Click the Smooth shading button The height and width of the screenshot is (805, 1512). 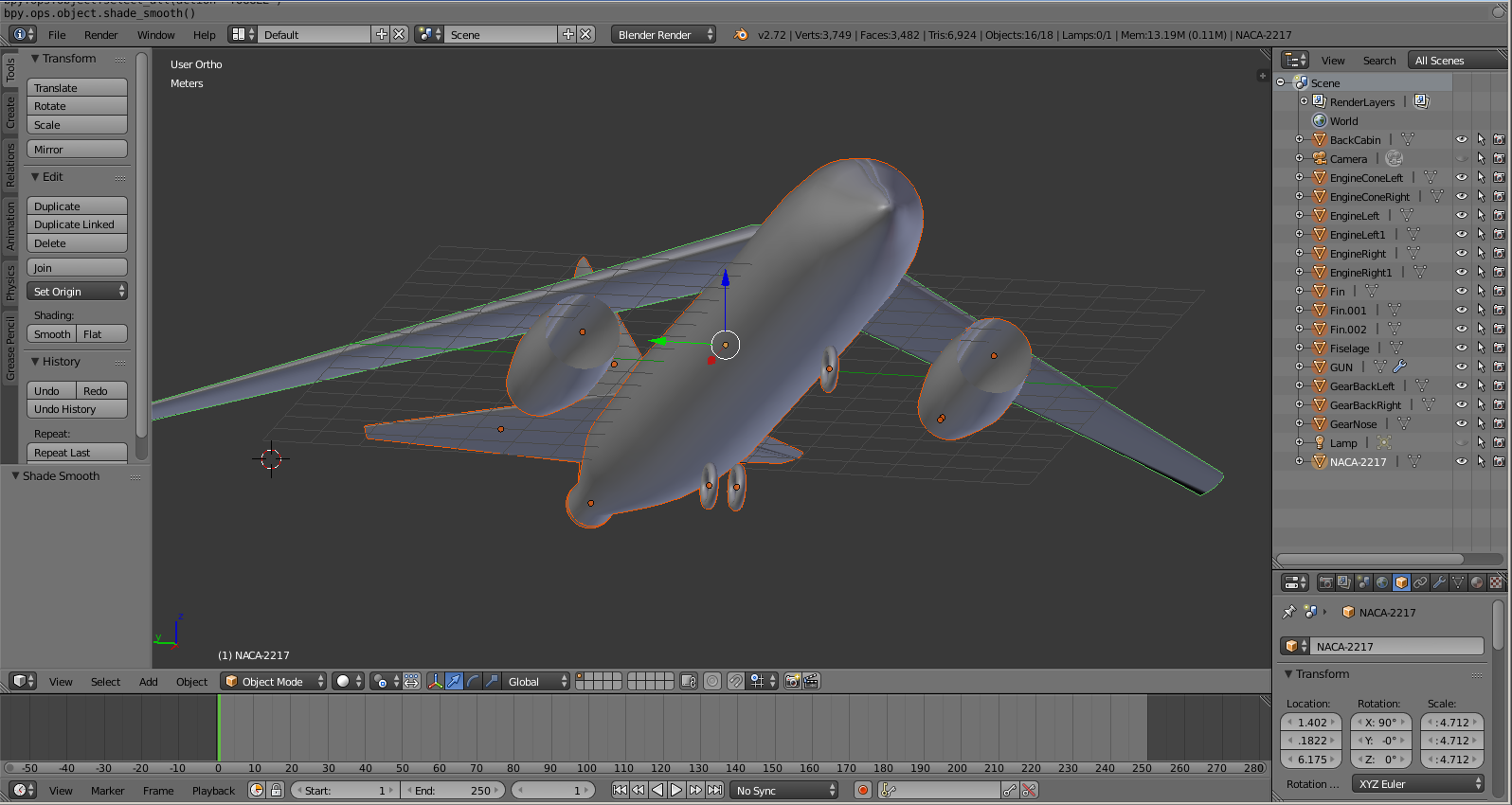[x=51, y=333]
